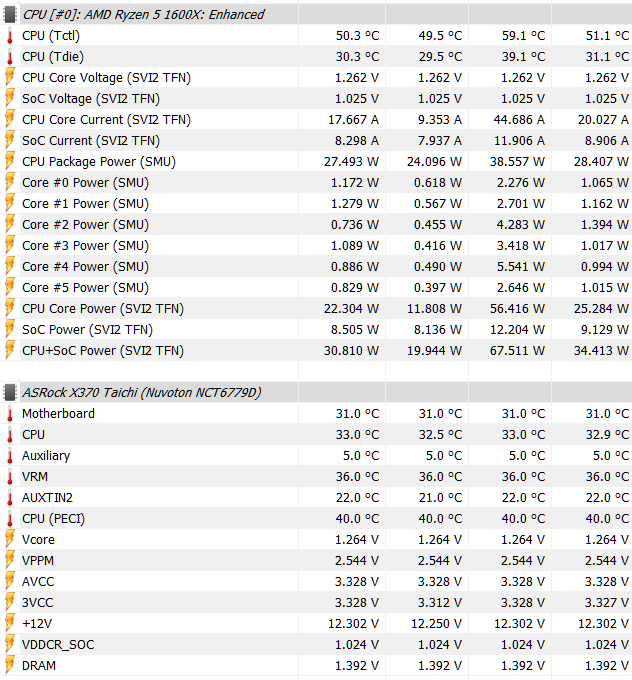Screen dimensions: 632x680
Task: Click lightning icon for CPU+SoC Power
Action: point(10,350)
